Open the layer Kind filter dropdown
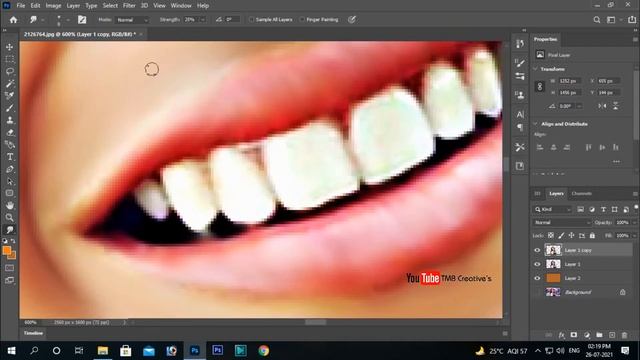Image resolution: width=640 pixels, height=360 pixels. tap(553, 209)
